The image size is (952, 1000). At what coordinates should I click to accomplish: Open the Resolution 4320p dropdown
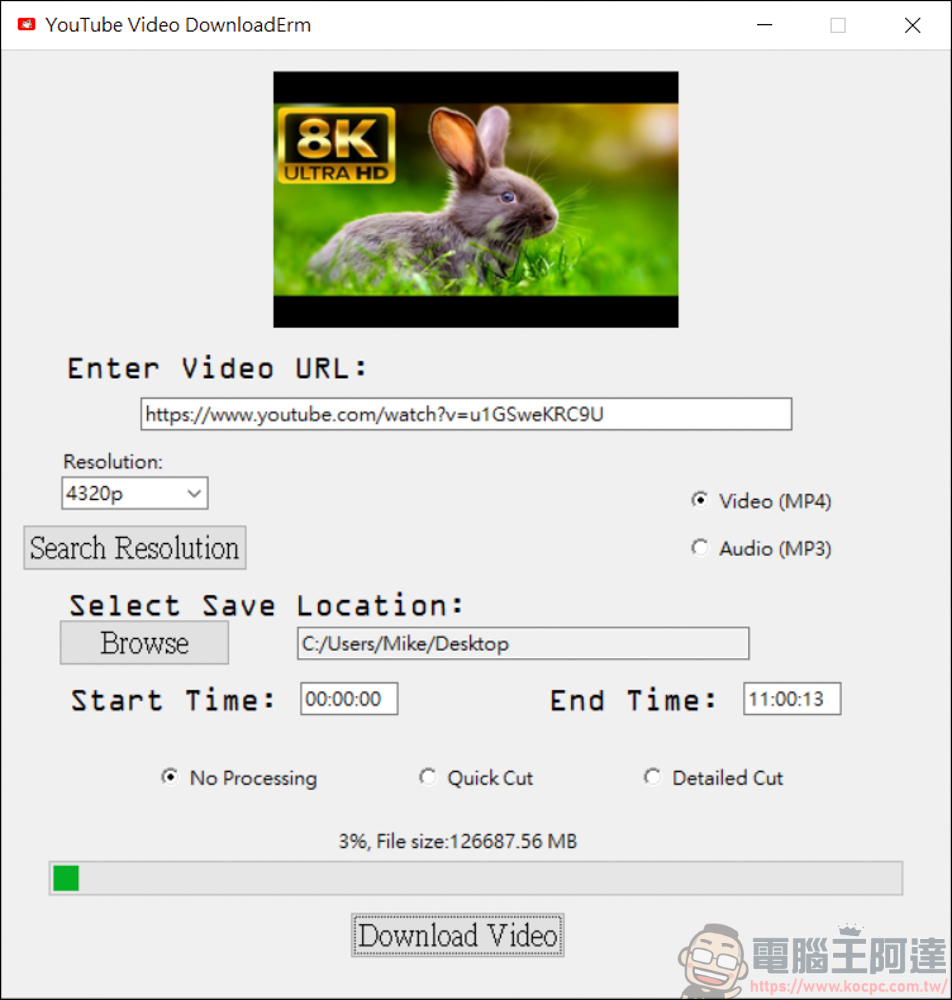[135, 493]
